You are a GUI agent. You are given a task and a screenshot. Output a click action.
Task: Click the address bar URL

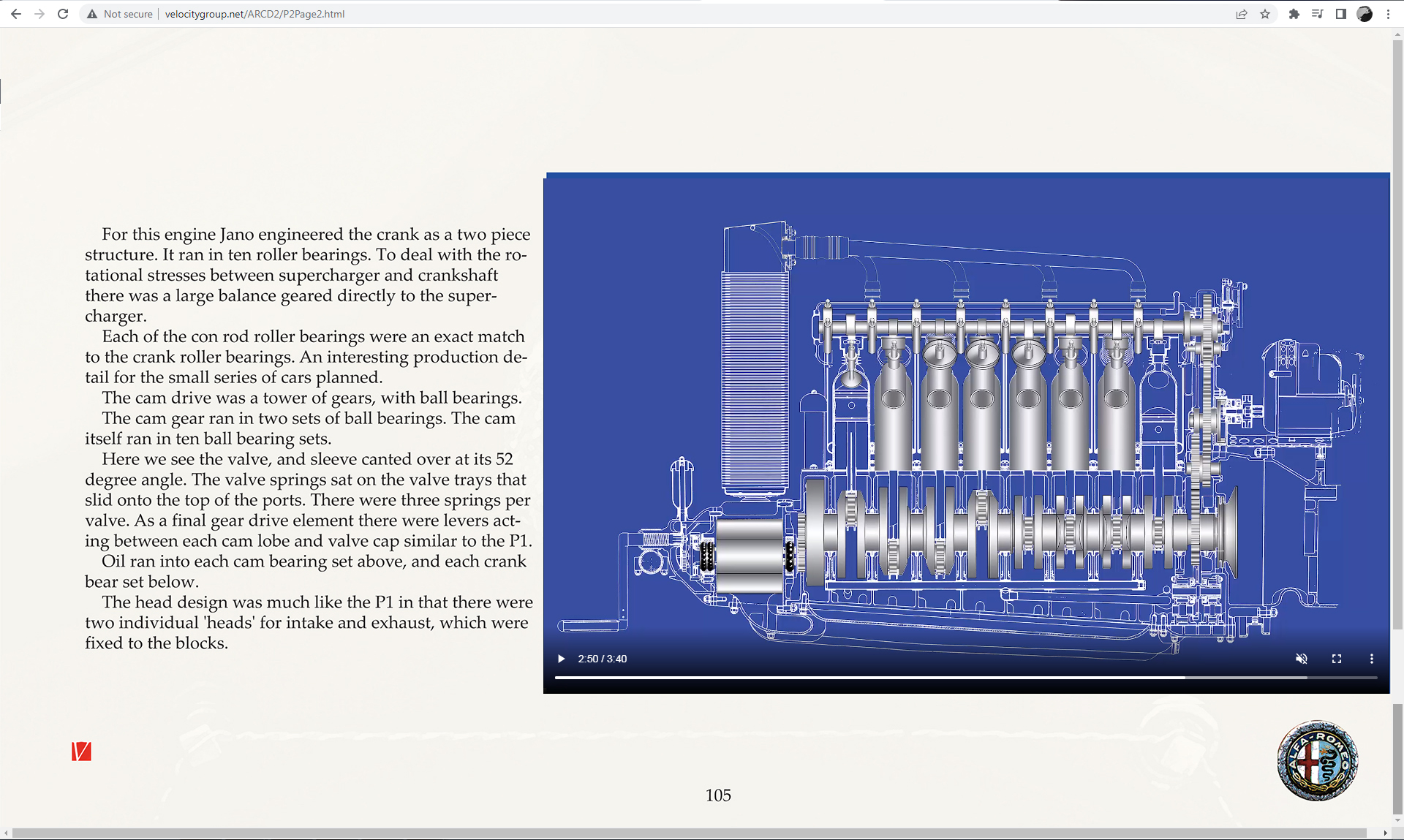[x=254, y=14]
